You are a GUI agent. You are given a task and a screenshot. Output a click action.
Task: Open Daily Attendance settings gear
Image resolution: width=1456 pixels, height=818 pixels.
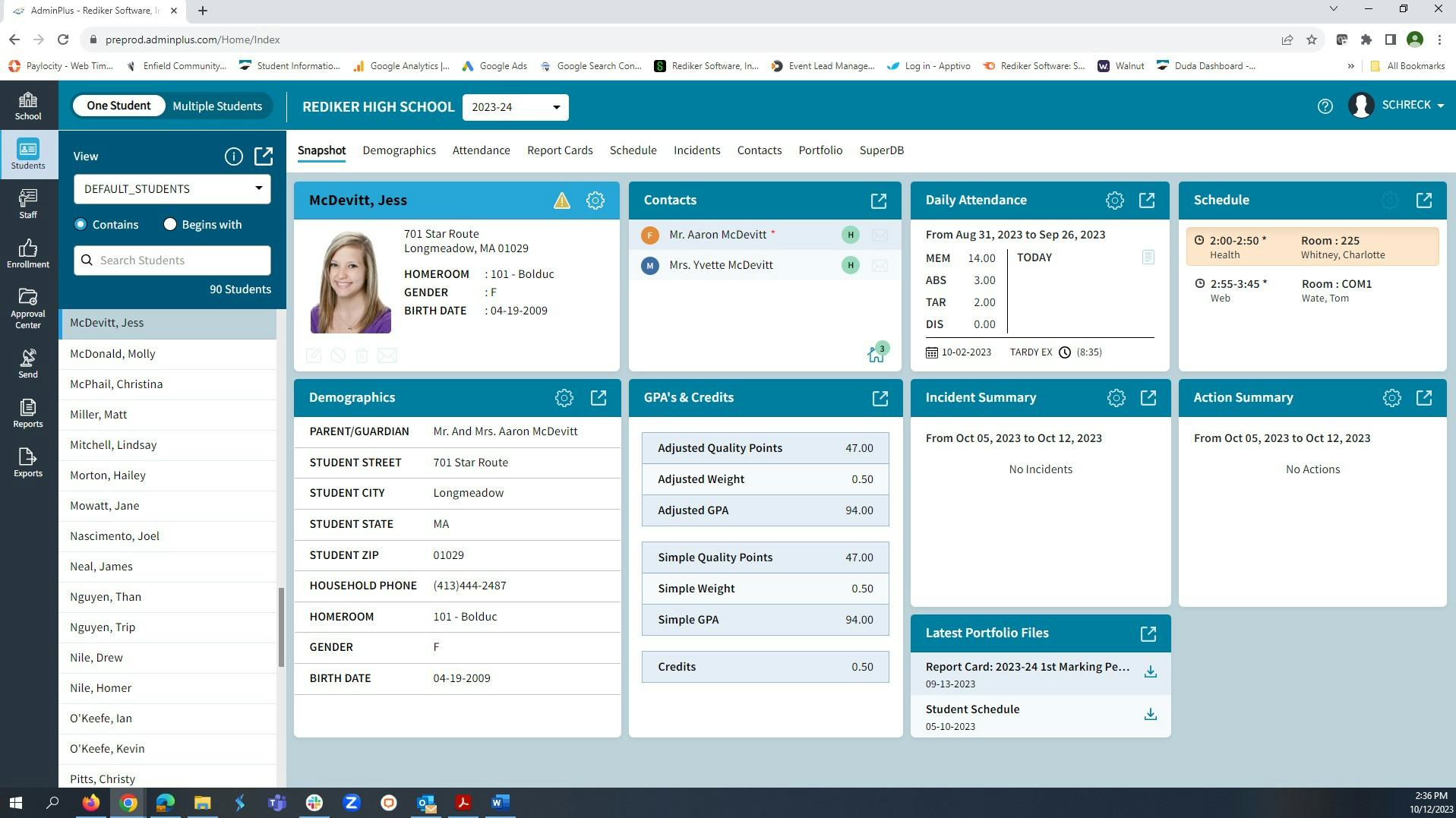[x=1114, y=200]
